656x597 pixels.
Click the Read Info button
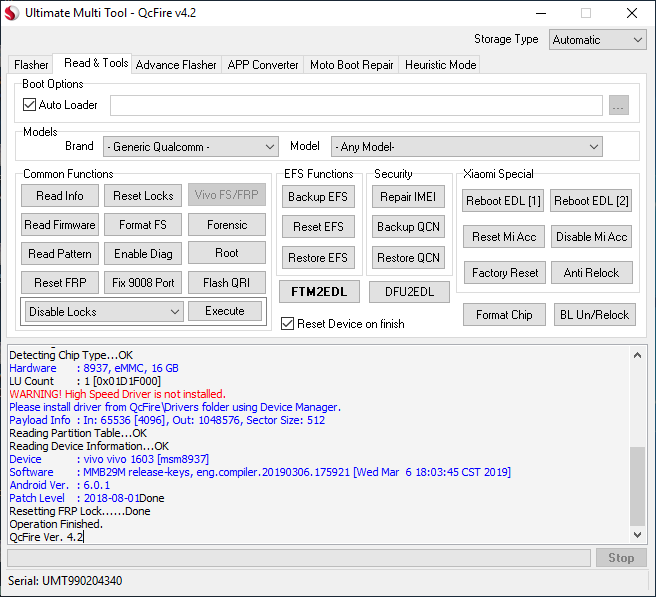(60, 196)
